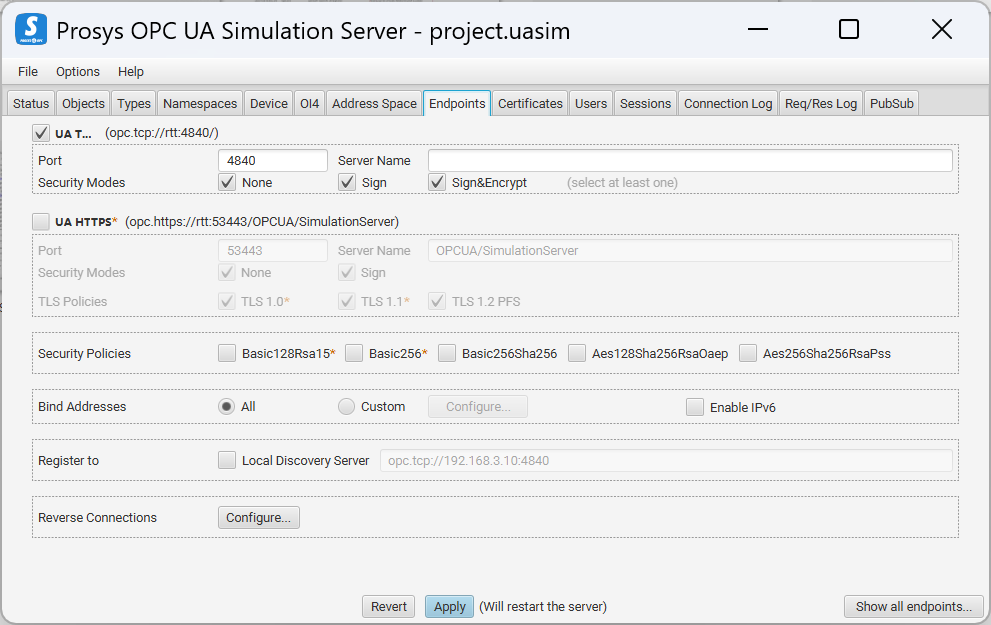Open the Connection Log tab

(x=728, y=104)
